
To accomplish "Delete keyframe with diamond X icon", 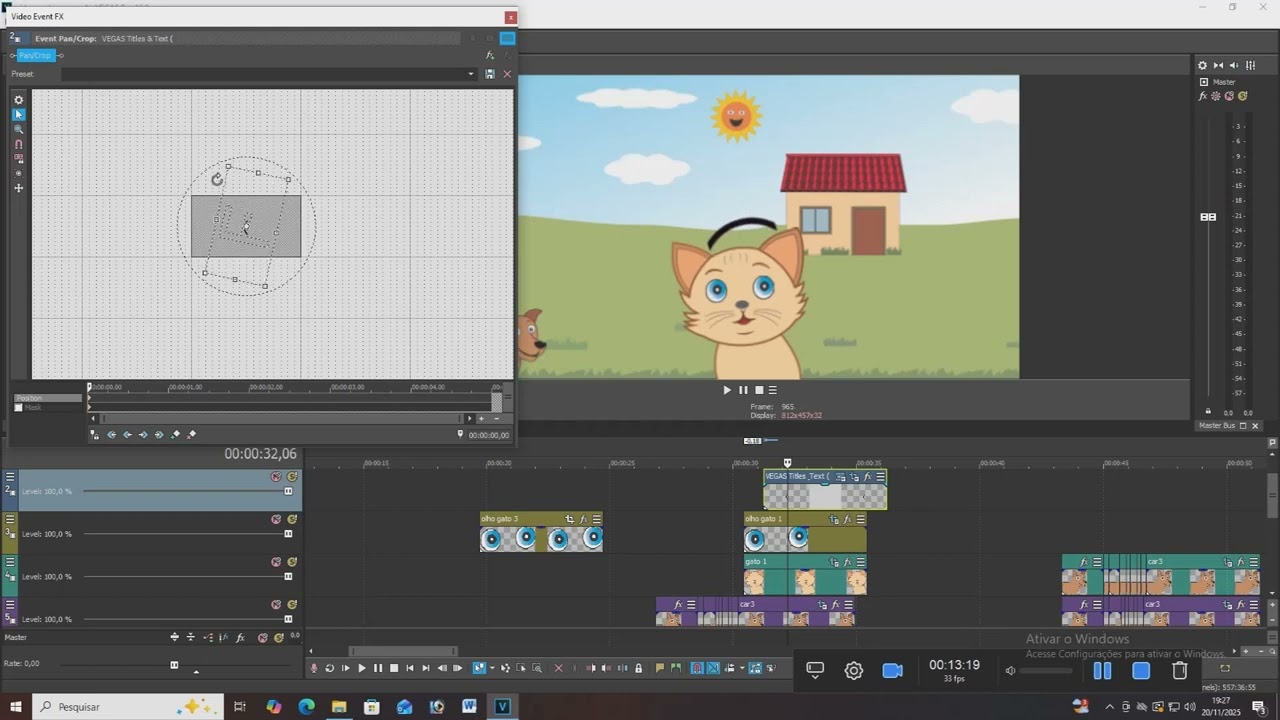I will pos(192,435).
